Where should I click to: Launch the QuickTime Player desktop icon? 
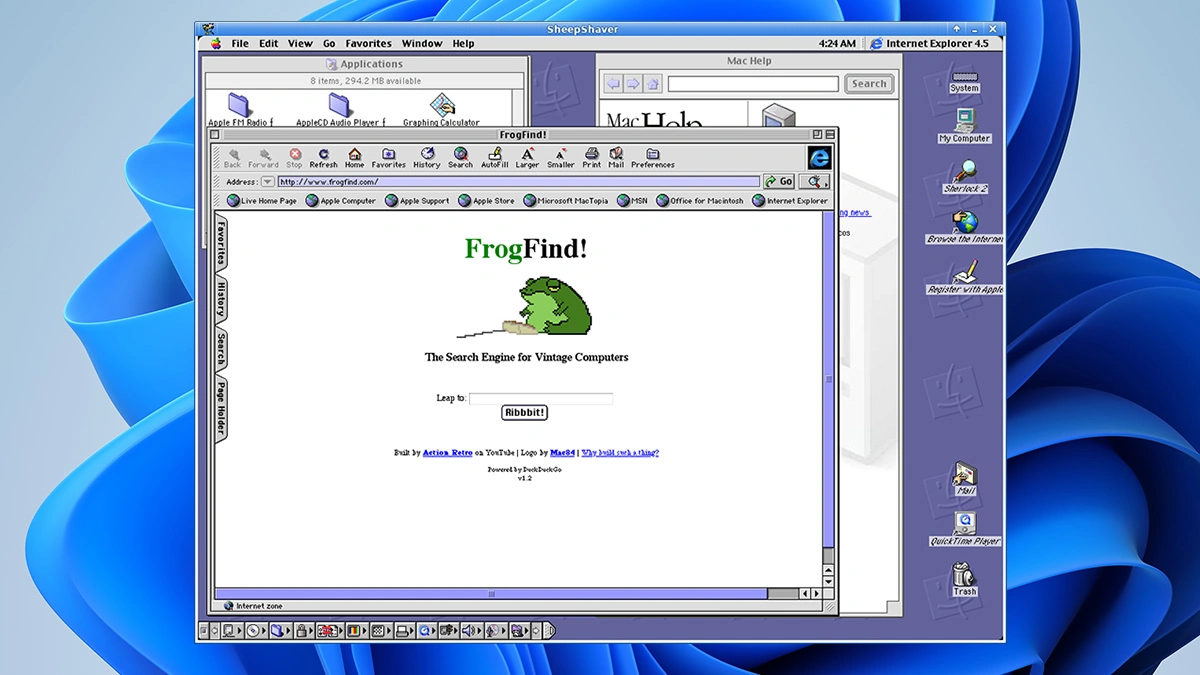(x=965, y=528)
